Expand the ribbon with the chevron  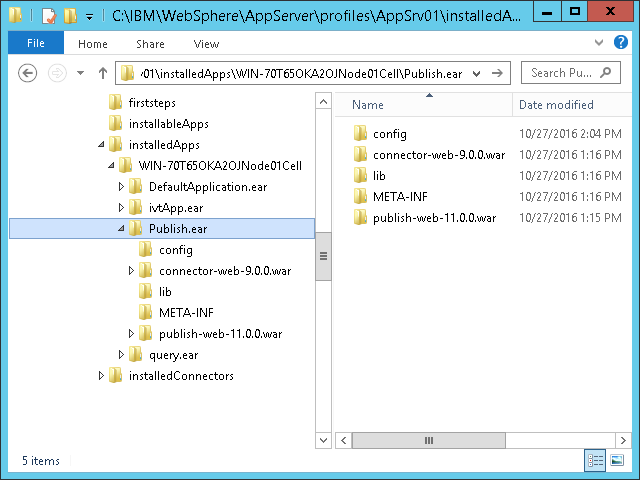pyautogui.click(x=598, y=43)
